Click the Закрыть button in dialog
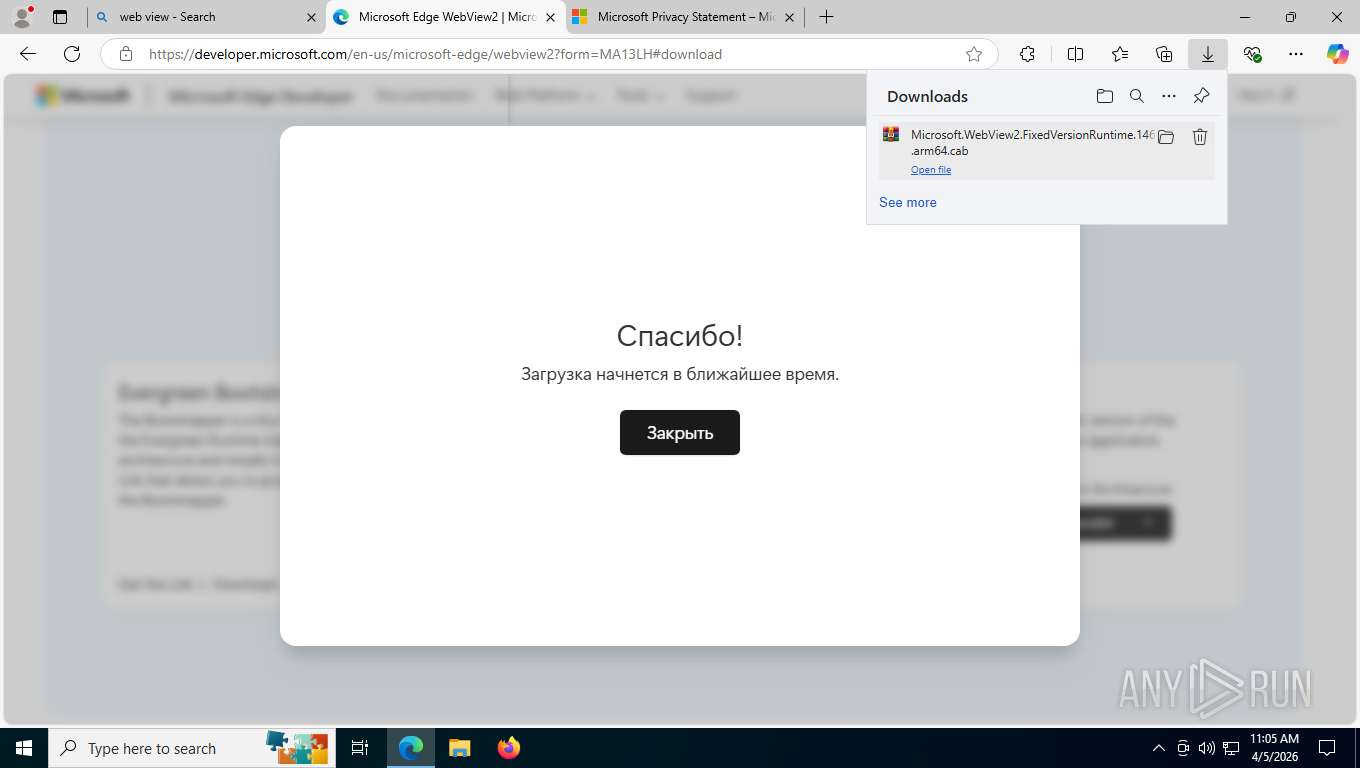This screenshot has height=768, width=1360. [x=680, y=432]
